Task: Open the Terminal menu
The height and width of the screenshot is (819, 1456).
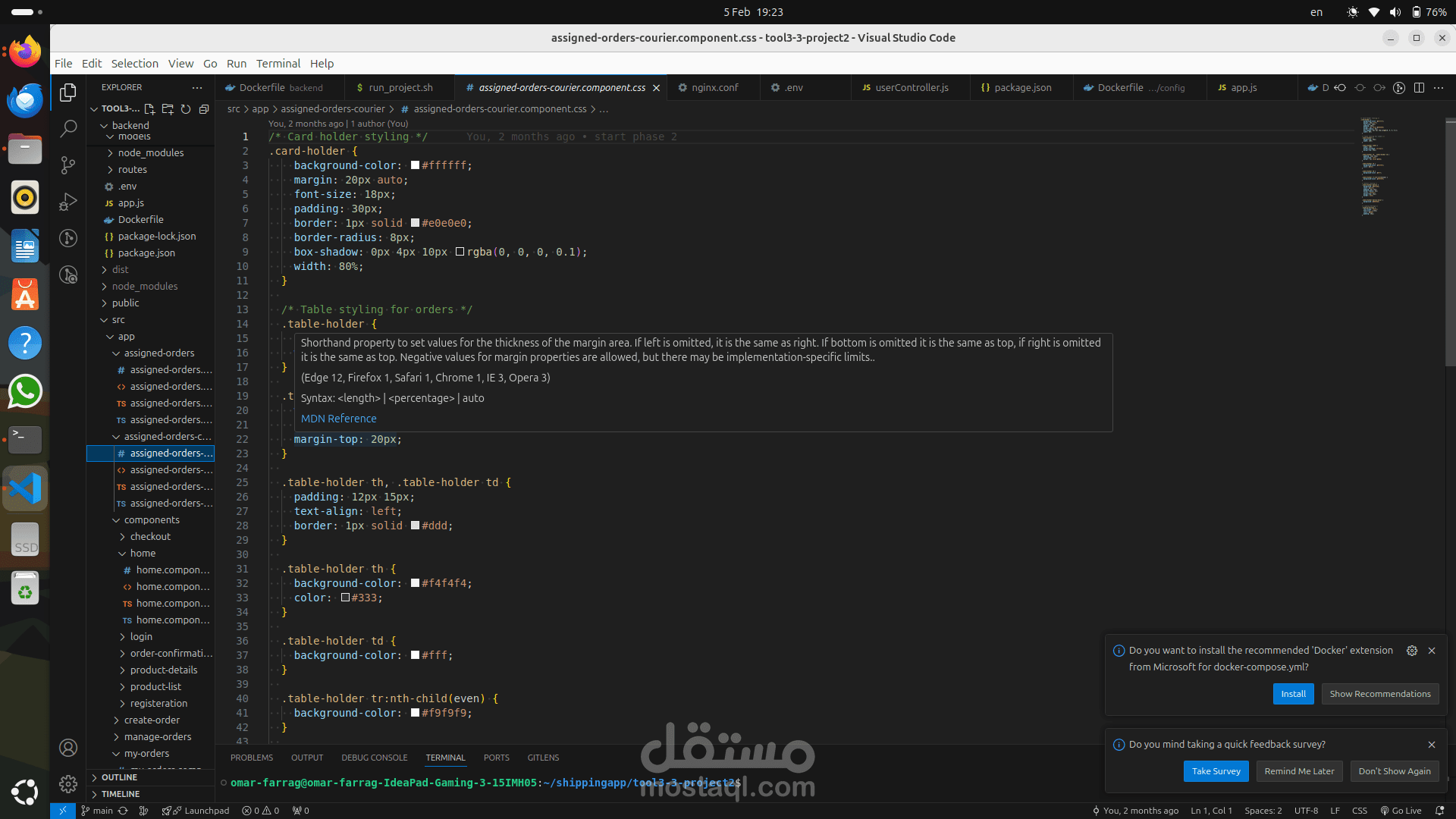Action: (278, 64)
